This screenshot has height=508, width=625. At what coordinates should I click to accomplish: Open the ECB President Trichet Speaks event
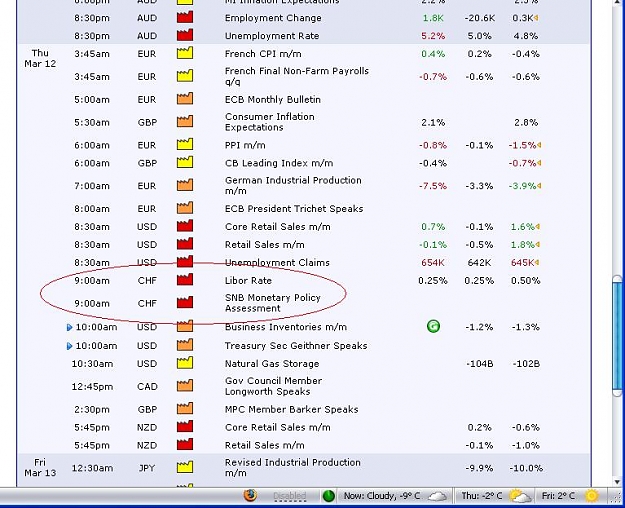(294, 209)
